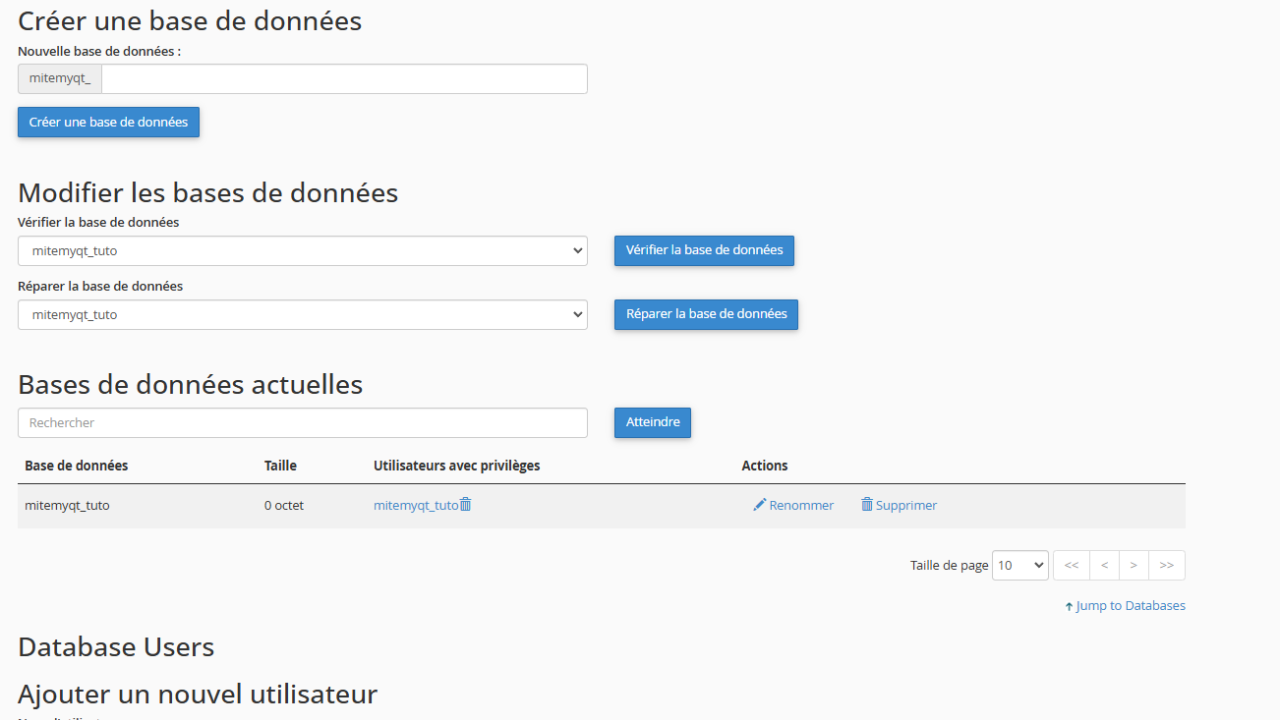Viewport: 1280px width, 720px height.
Task: Click trash icon next to mitemyqt_tuto user
Action: (466, 505)
